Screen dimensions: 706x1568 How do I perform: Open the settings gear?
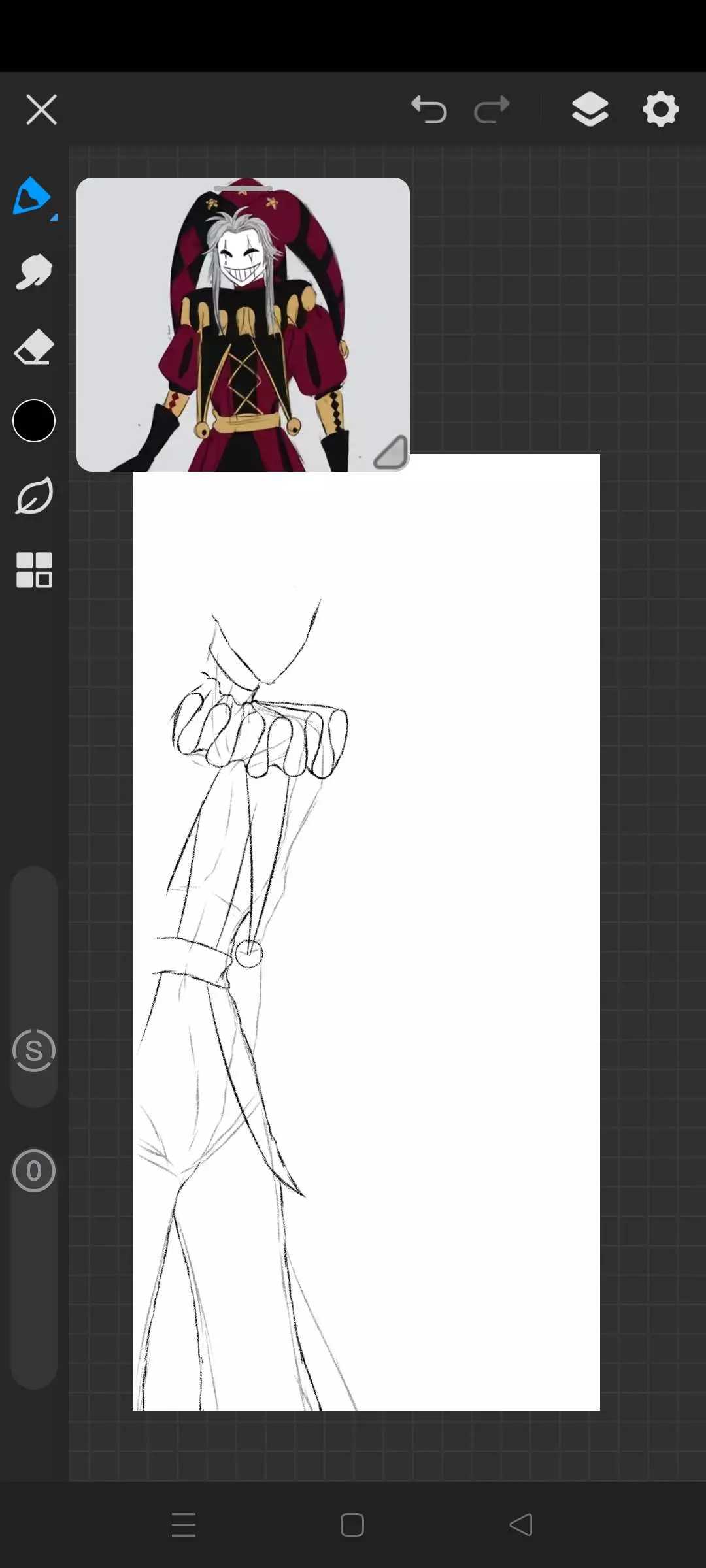pyautogui.click(x=660, y=109)
